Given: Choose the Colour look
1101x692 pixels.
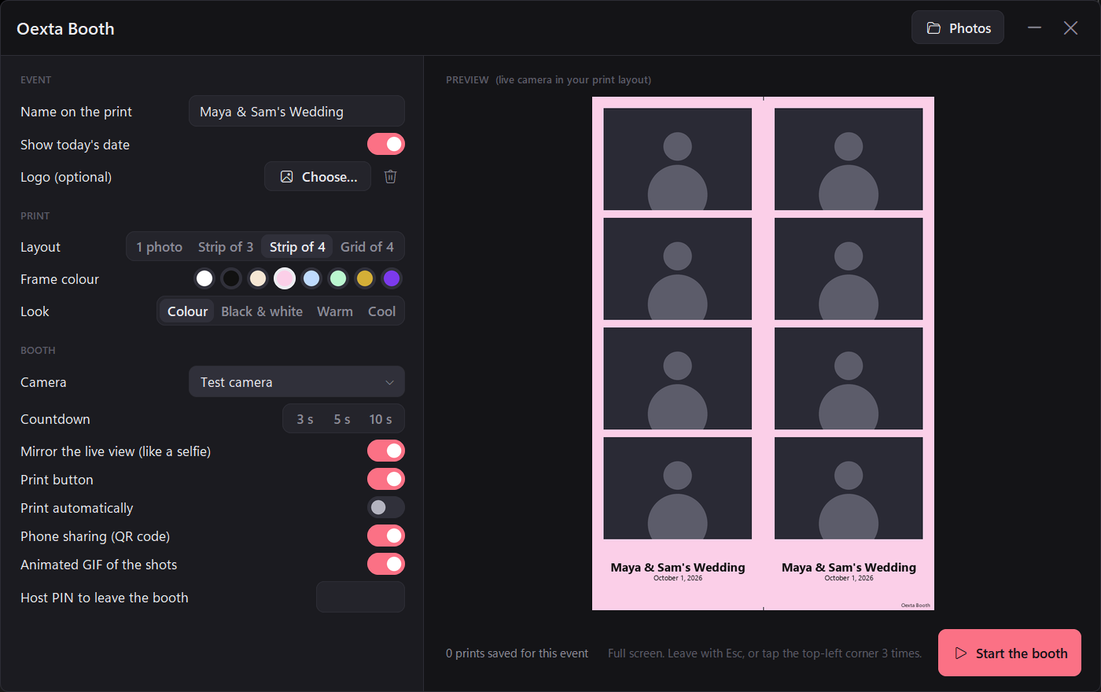Looking at the screenshot, I should tap(187, 312).
